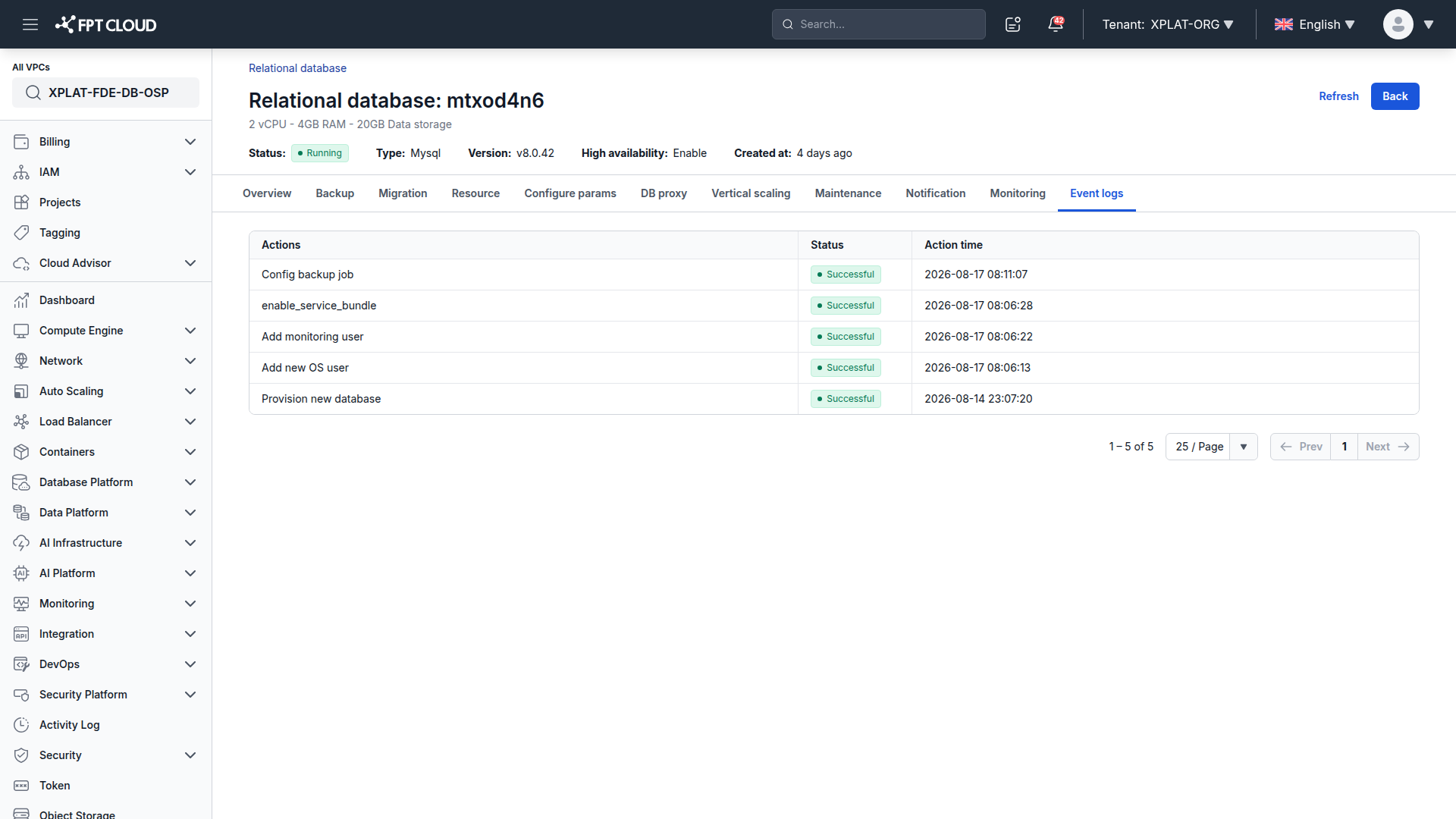
Task: Expand the IAM menu chevron
Action: tap(190, 172)
